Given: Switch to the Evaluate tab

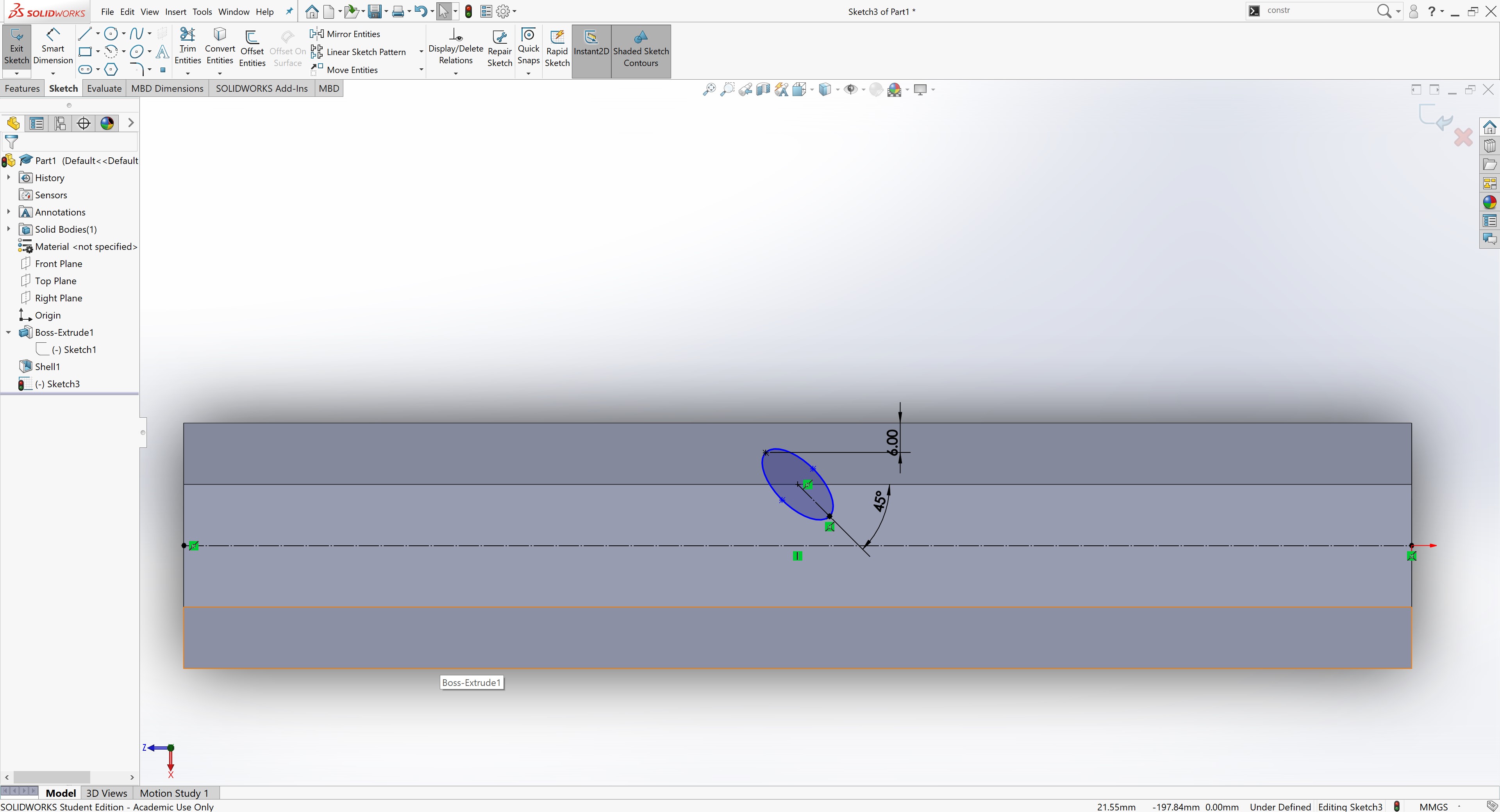Looking at the screenshot, I should 104,89.
